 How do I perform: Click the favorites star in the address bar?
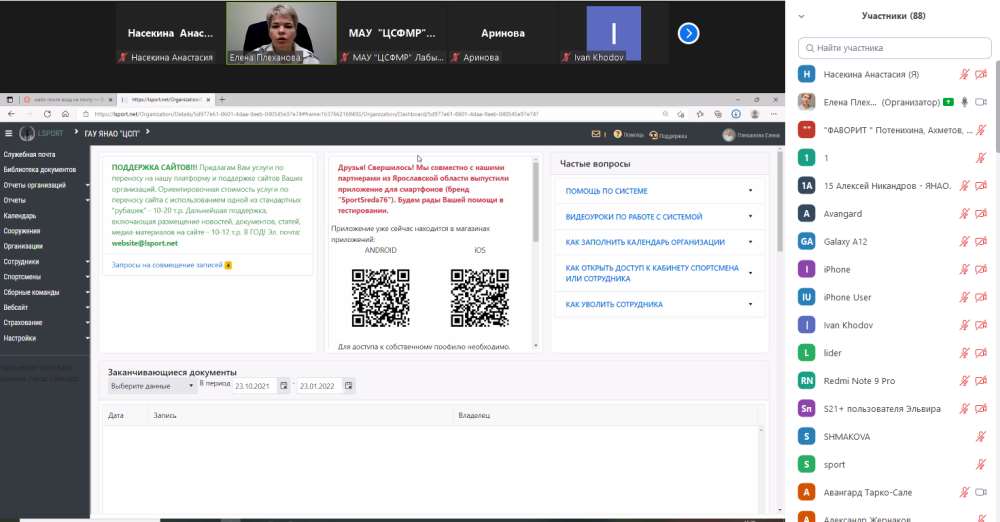pos(700,114)
